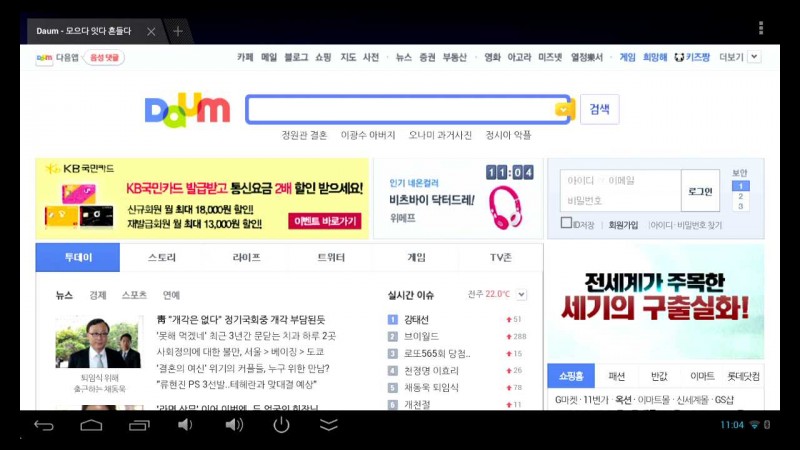800x450 pixels.
Task: Select the 이마트 shopping tab
Action: [702, 377]
